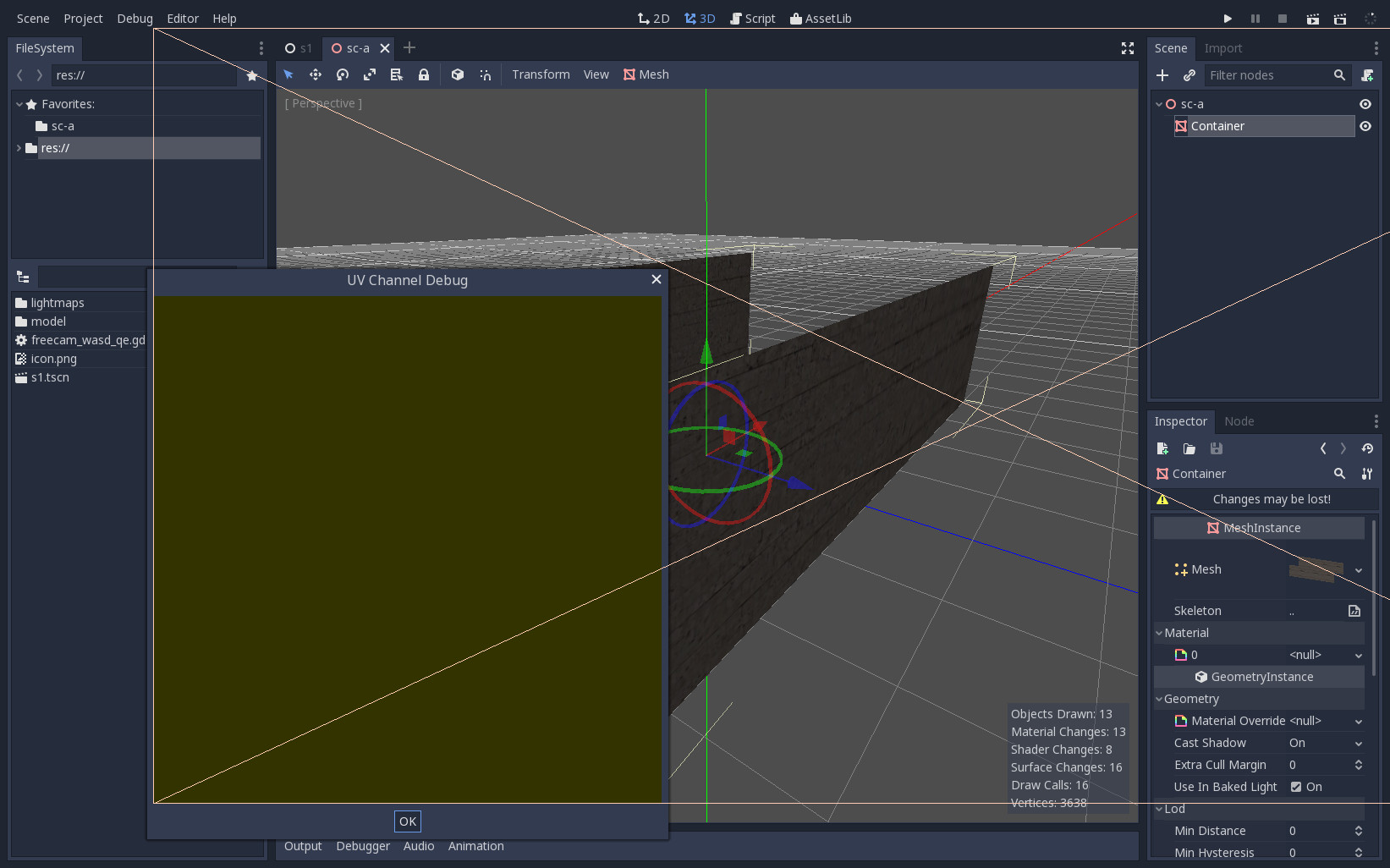Confirm UV Channel Debug dialog with OK
Viewport: 1390px width, 868px height.
tap(408, 821)
